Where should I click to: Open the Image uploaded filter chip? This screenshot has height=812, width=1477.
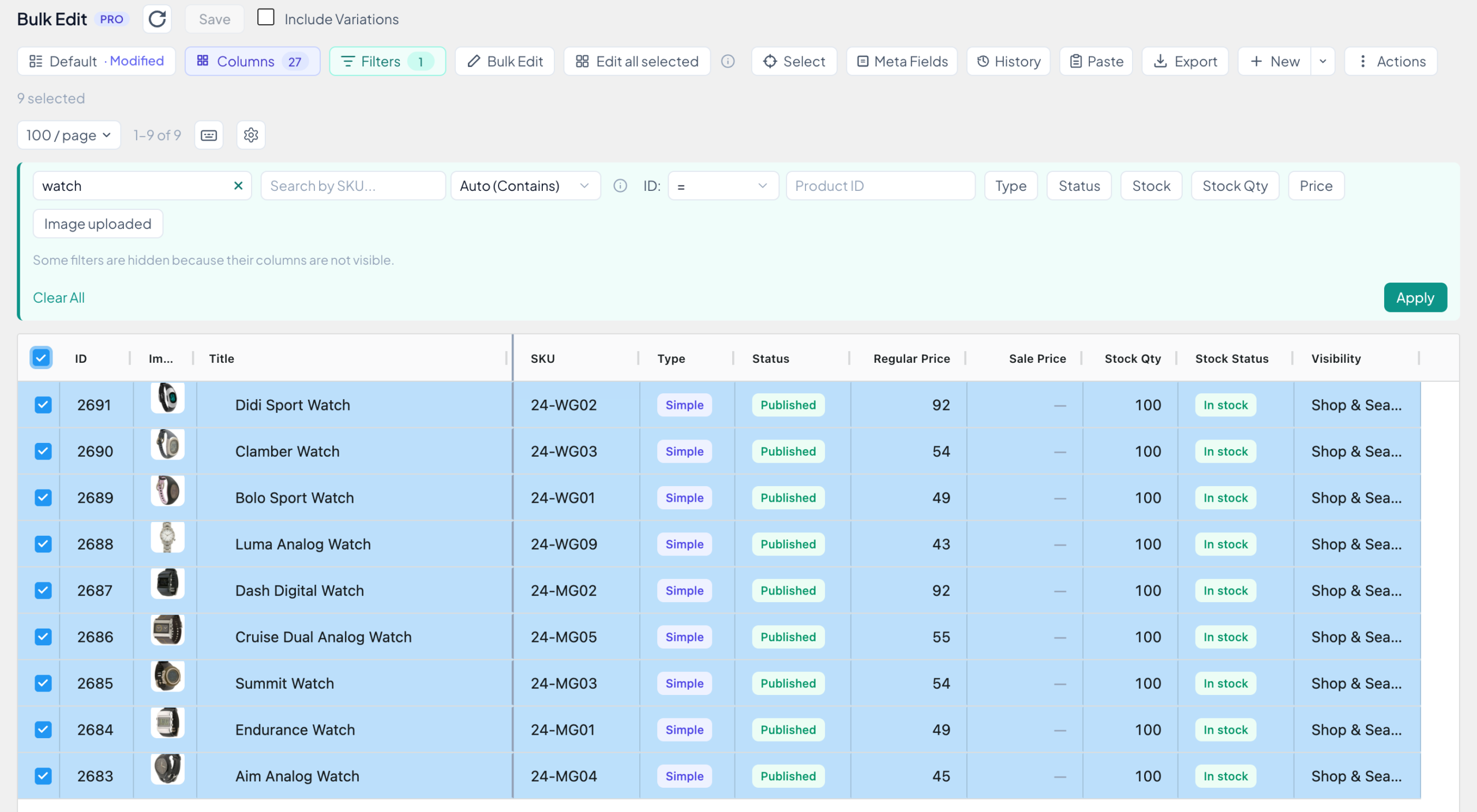coord(98,224)
